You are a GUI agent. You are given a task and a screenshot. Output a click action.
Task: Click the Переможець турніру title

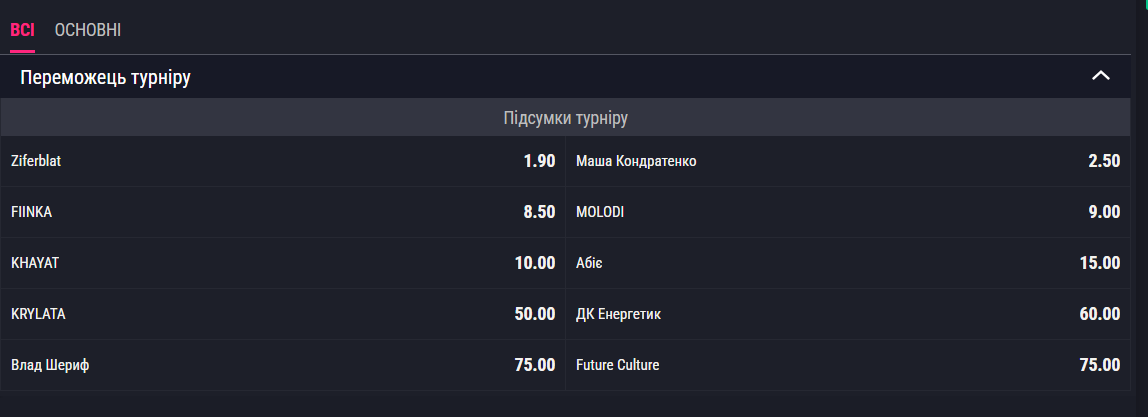(x=105, y=78)
